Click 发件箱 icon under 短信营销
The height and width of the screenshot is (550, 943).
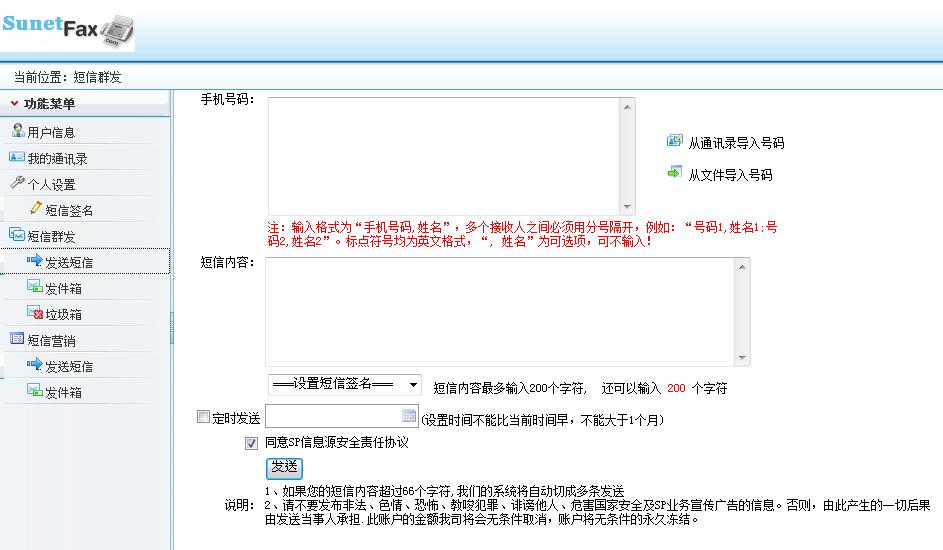click(x=35, y=390)
